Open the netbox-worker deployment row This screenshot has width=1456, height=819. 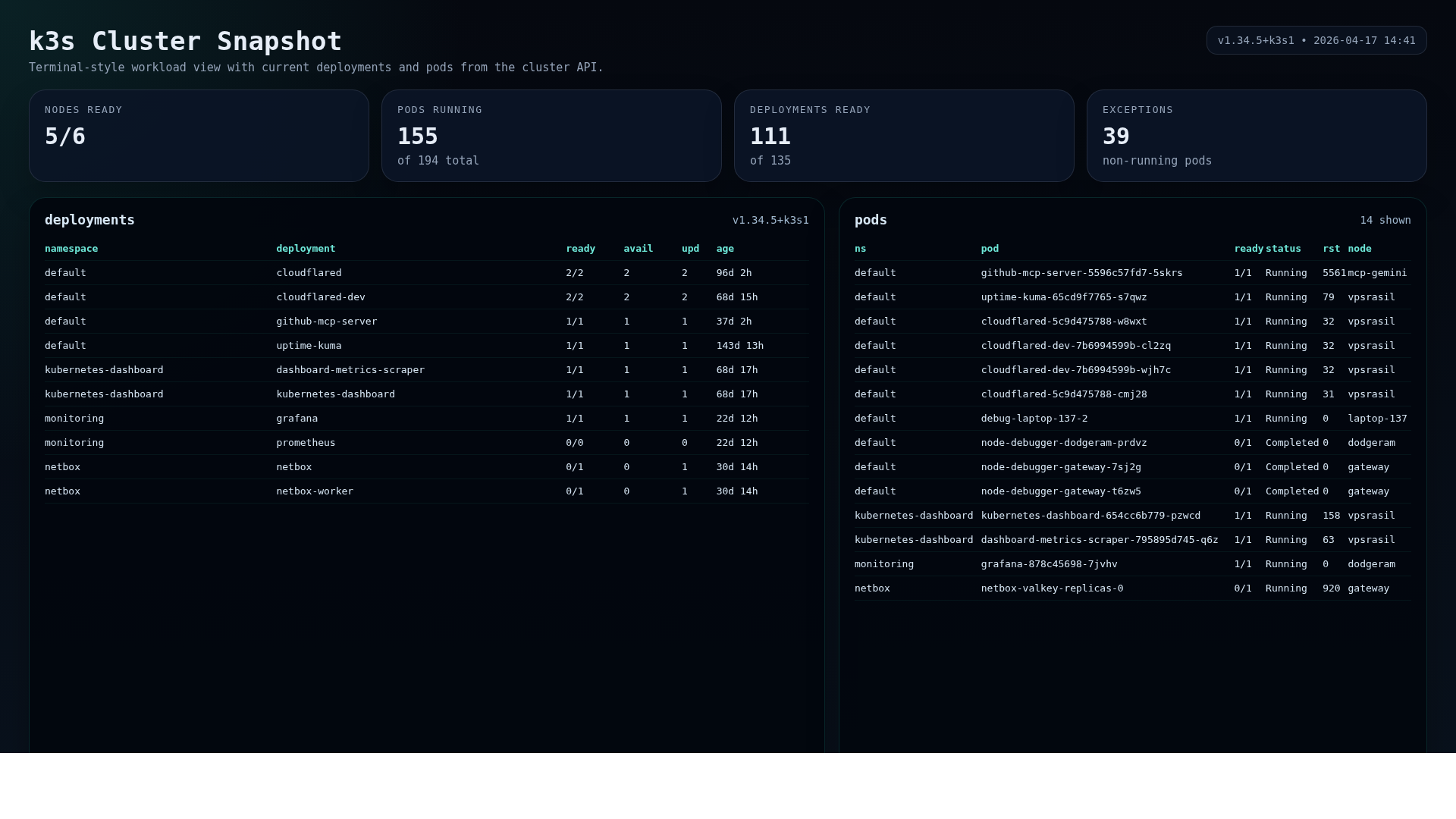tap(379, 491)
